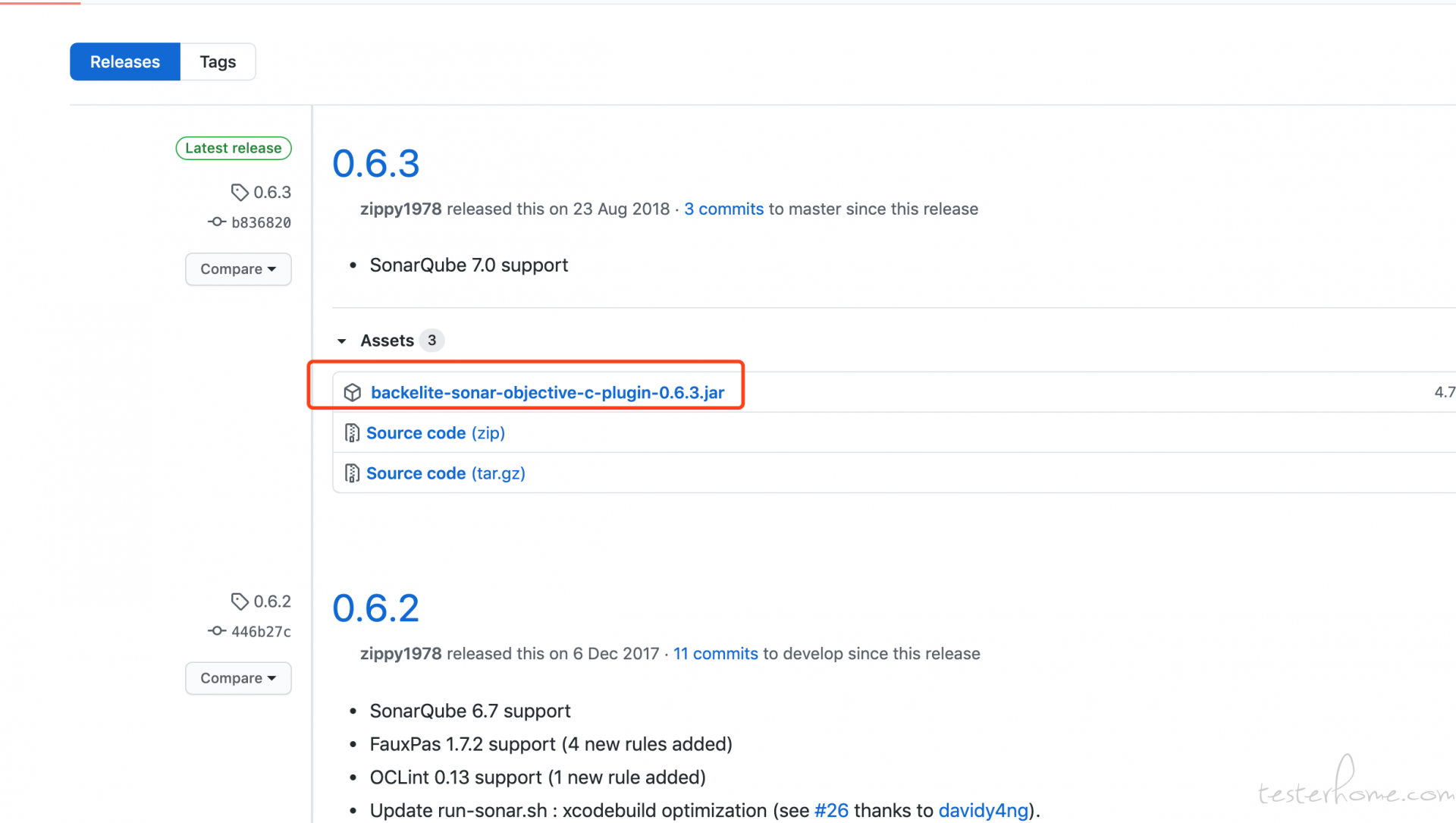Switch to the Tags tab
The image size is (1456, 823).
(x=218, y=61)
